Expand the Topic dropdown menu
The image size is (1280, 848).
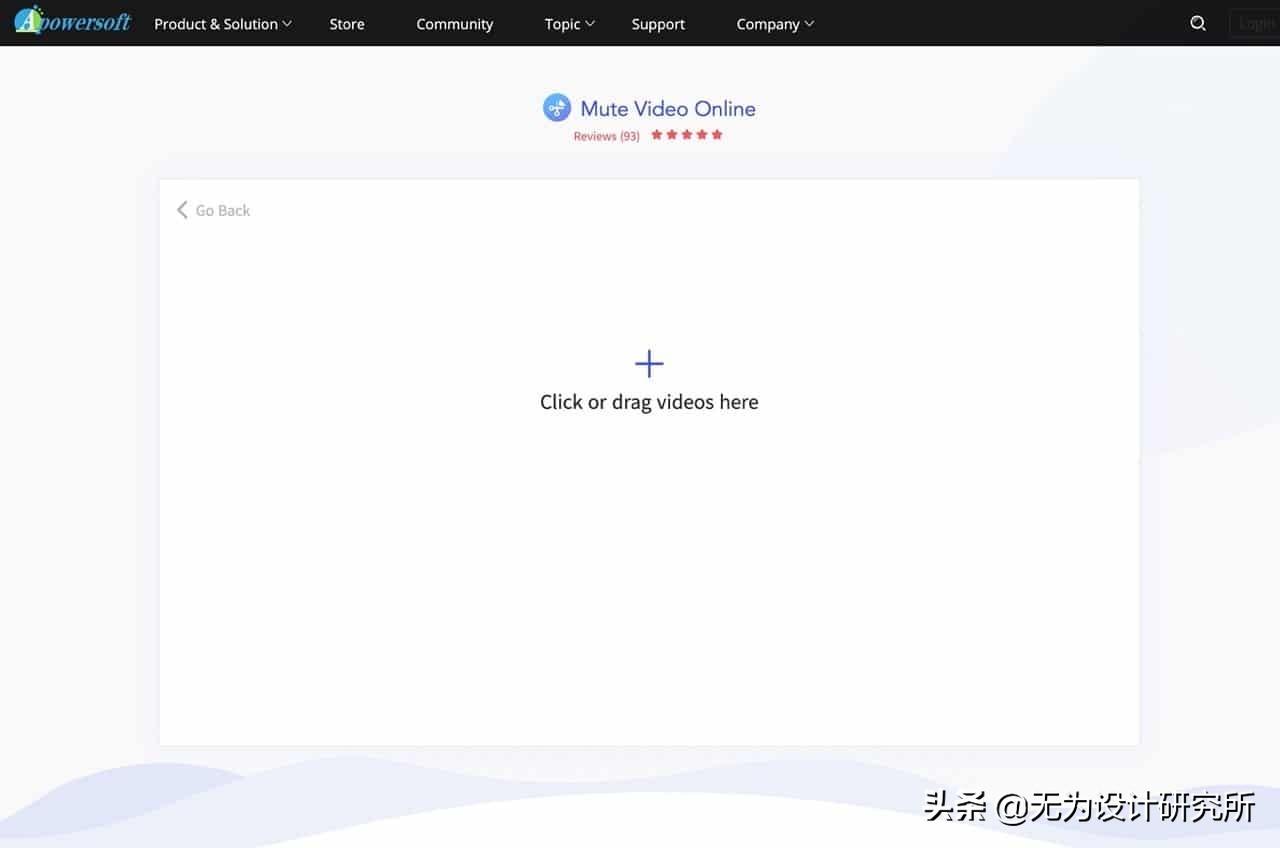(x=570, y=24)
